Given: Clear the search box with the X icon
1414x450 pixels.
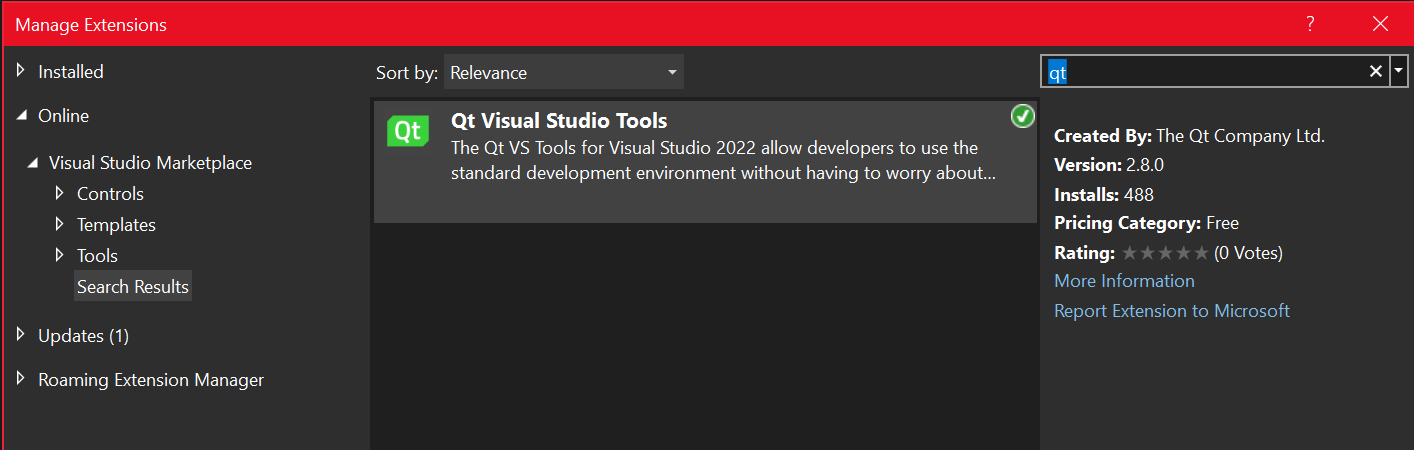Looking at the screenshot, I should [1375, 71].
